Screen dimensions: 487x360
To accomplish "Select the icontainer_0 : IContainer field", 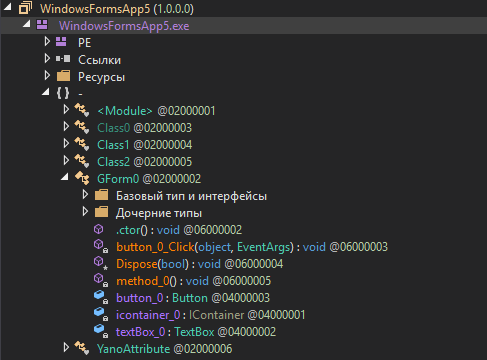I will (x=210, y=315).
